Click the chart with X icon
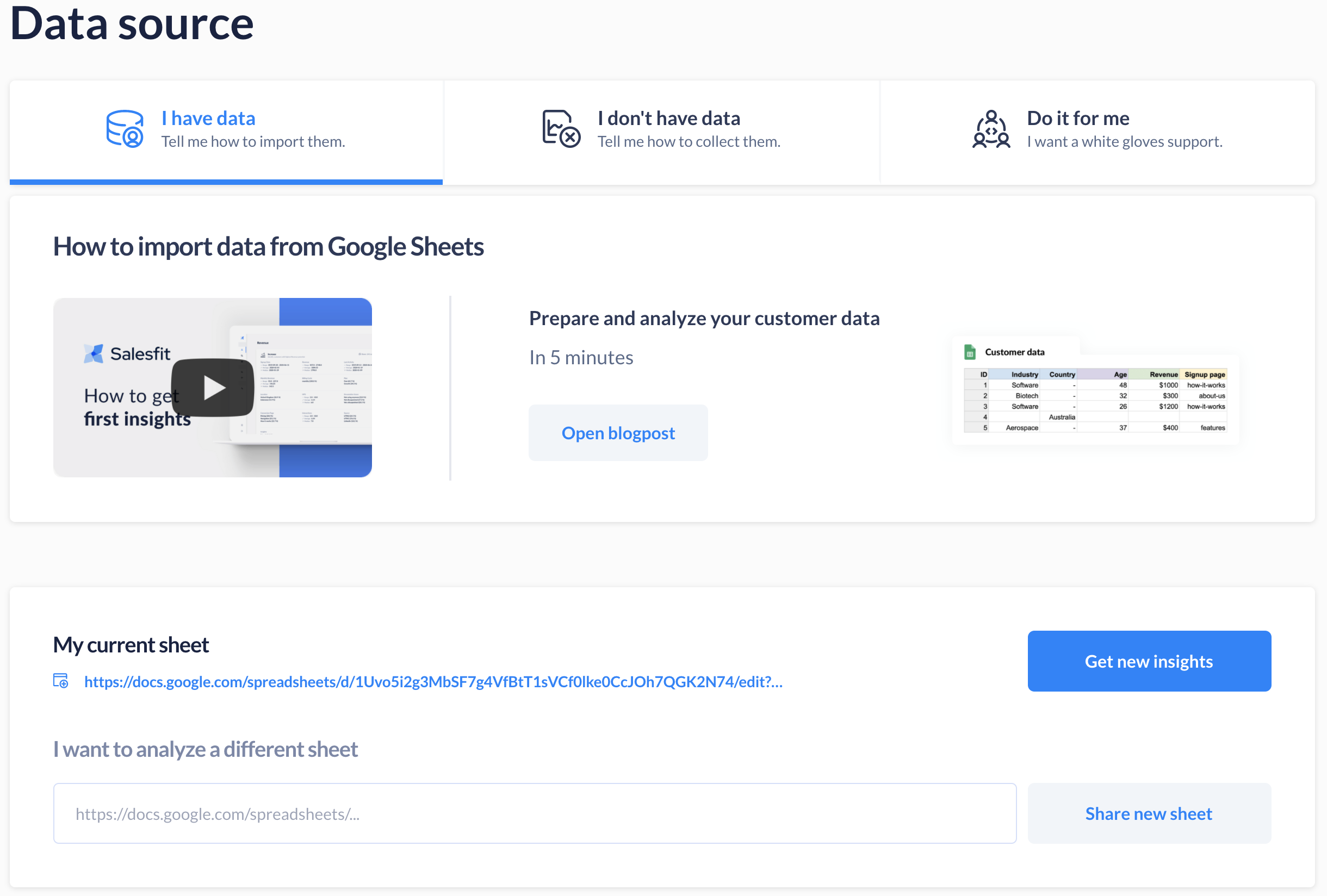 561,129
